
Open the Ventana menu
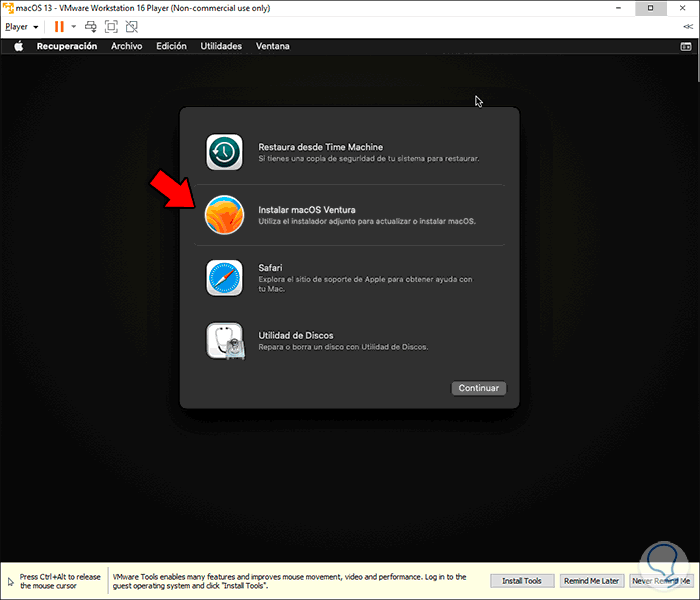click(273, 46)
